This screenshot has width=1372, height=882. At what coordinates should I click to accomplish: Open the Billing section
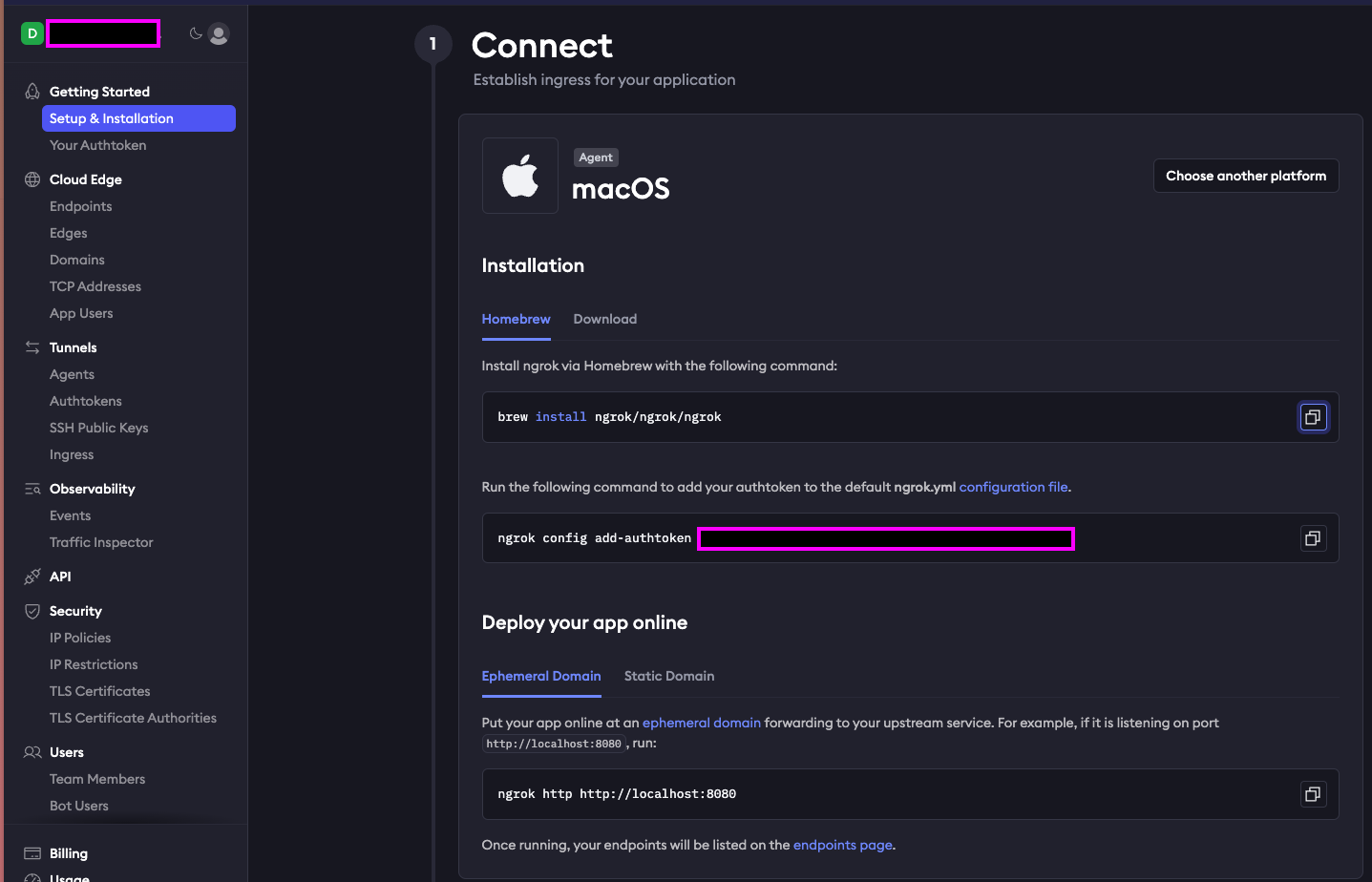(69, 853)
